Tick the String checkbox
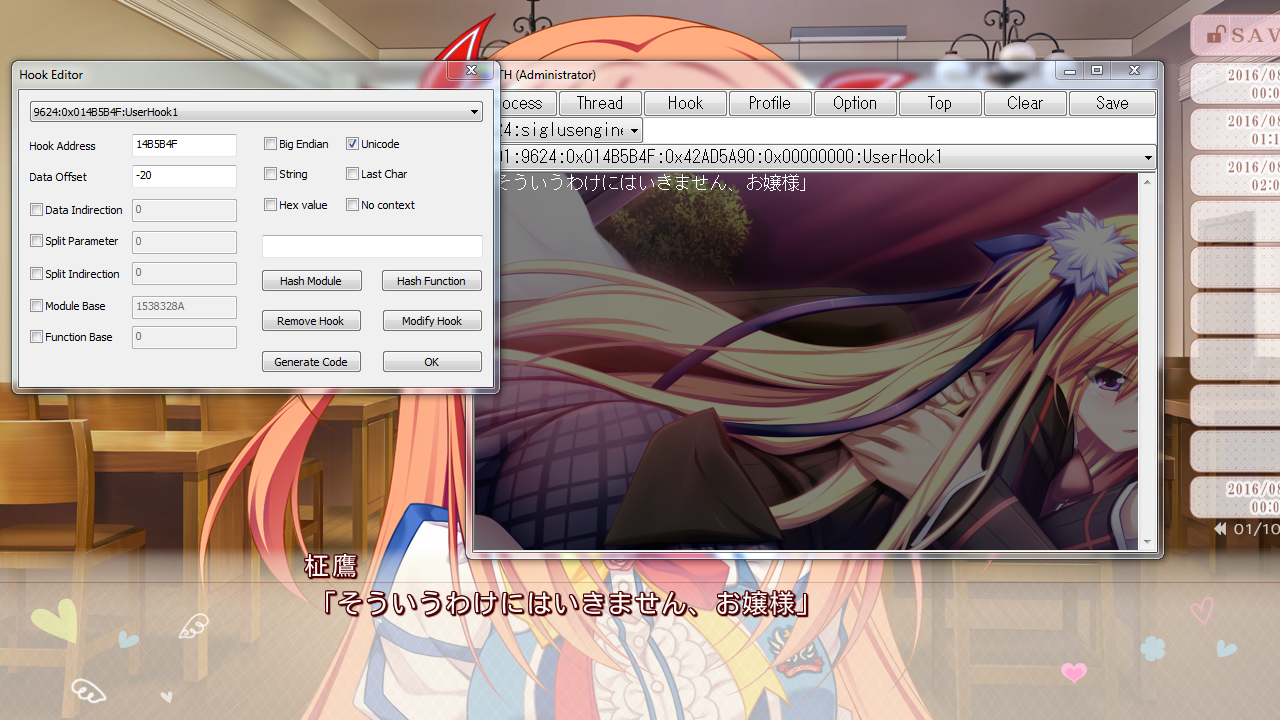 click(x=270, y=174)
